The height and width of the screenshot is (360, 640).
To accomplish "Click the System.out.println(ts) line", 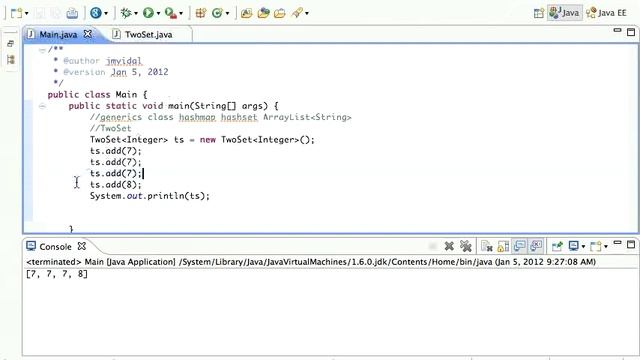I will pyautogui.click(x=150, y=196).
